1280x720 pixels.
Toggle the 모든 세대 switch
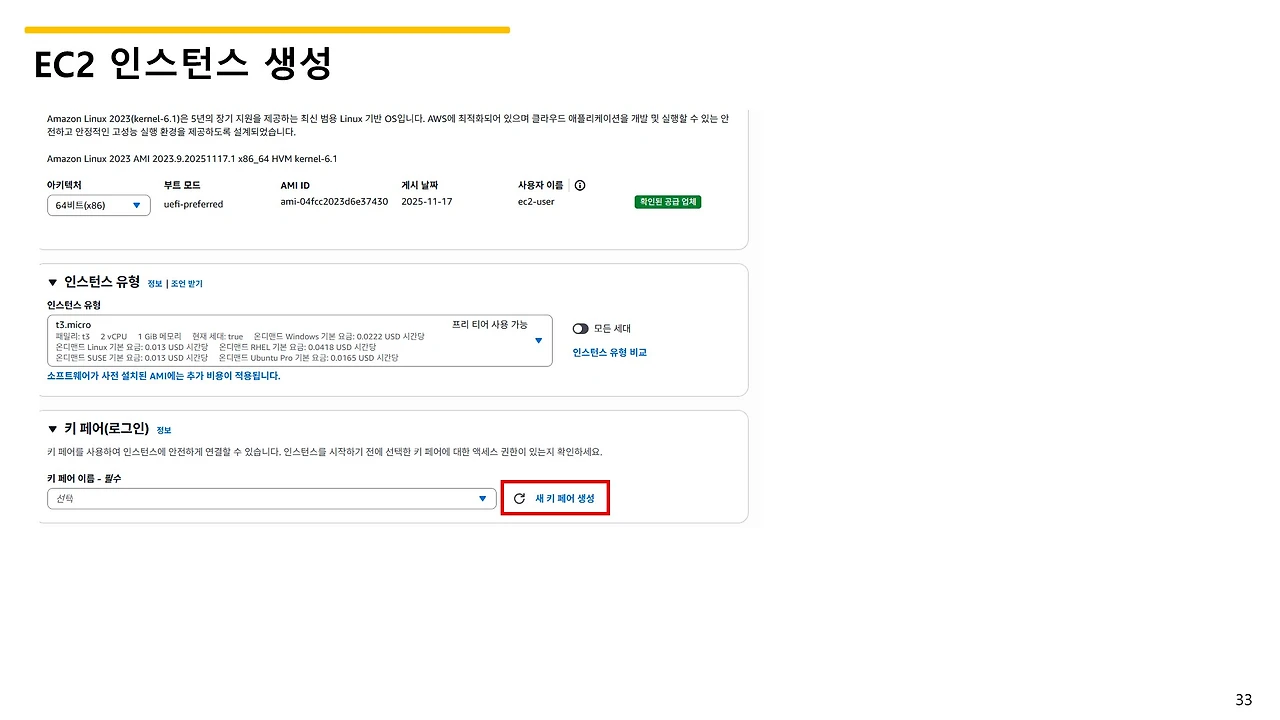tap(580, 328)
